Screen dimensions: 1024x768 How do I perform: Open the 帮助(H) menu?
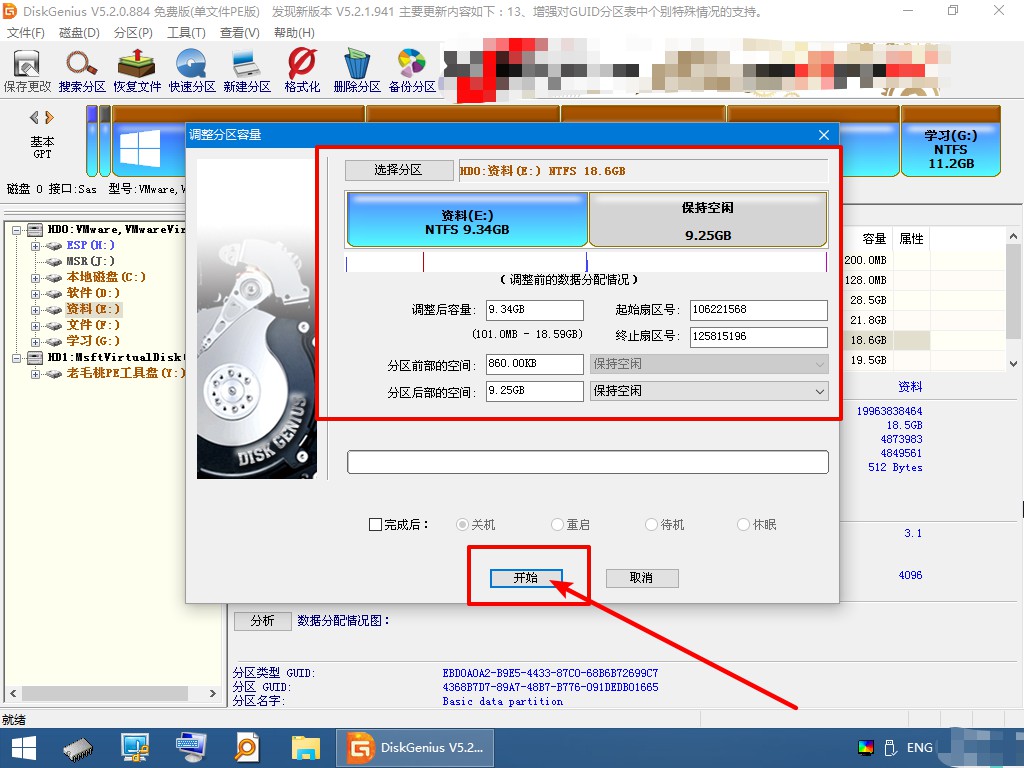click(x=294, y=33)
